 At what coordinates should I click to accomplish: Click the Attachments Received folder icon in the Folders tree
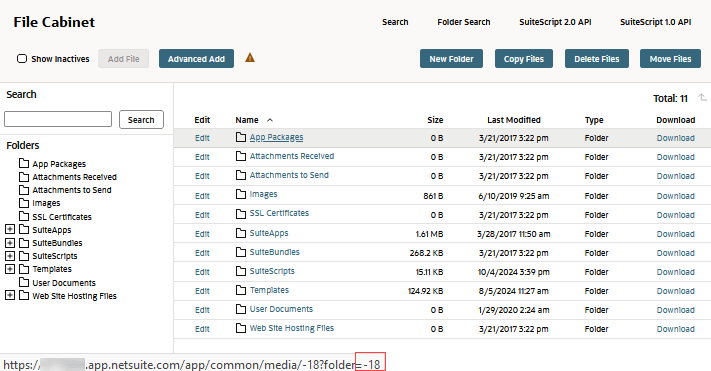tap(24, 176)
